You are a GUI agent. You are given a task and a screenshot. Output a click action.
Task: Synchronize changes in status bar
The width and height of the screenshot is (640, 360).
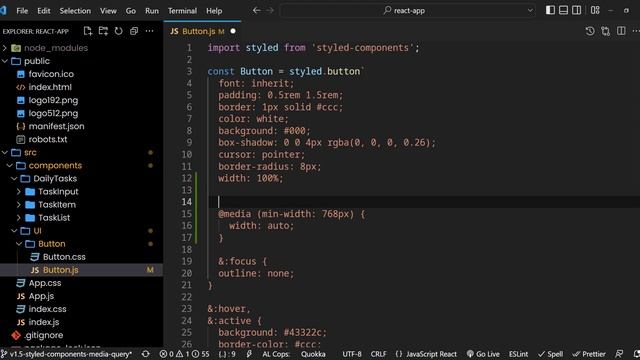click(145, 354)
